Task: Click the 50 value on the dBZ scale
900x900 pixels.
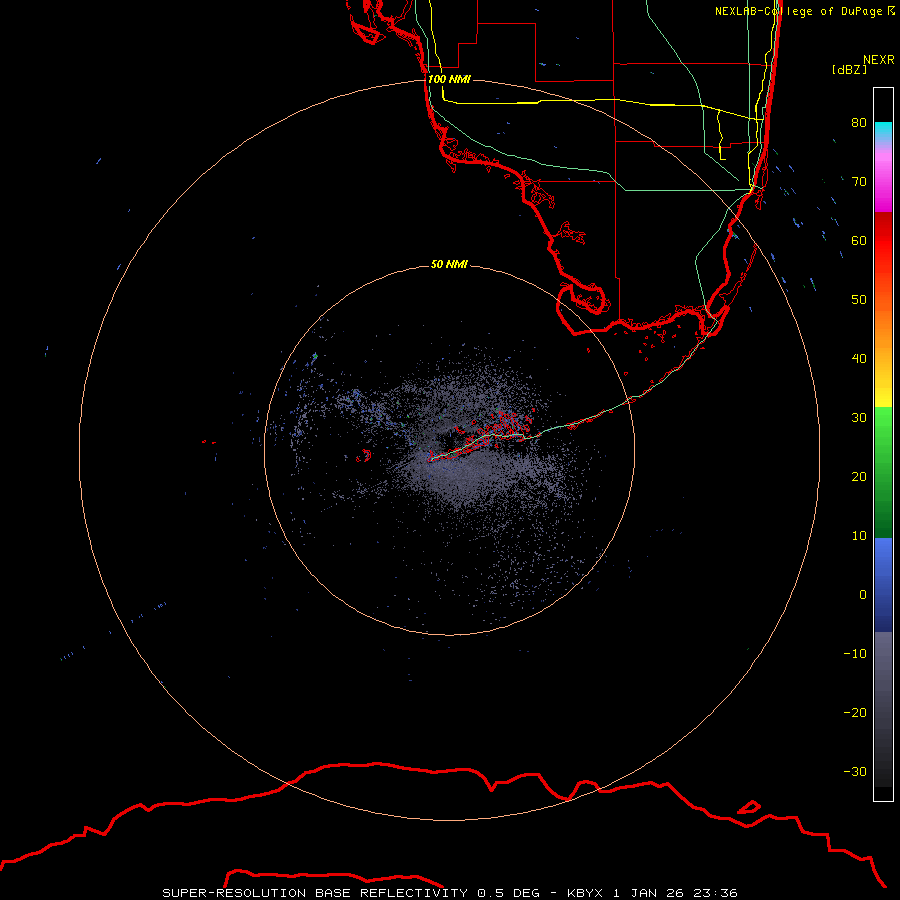Action: point(859,300)
